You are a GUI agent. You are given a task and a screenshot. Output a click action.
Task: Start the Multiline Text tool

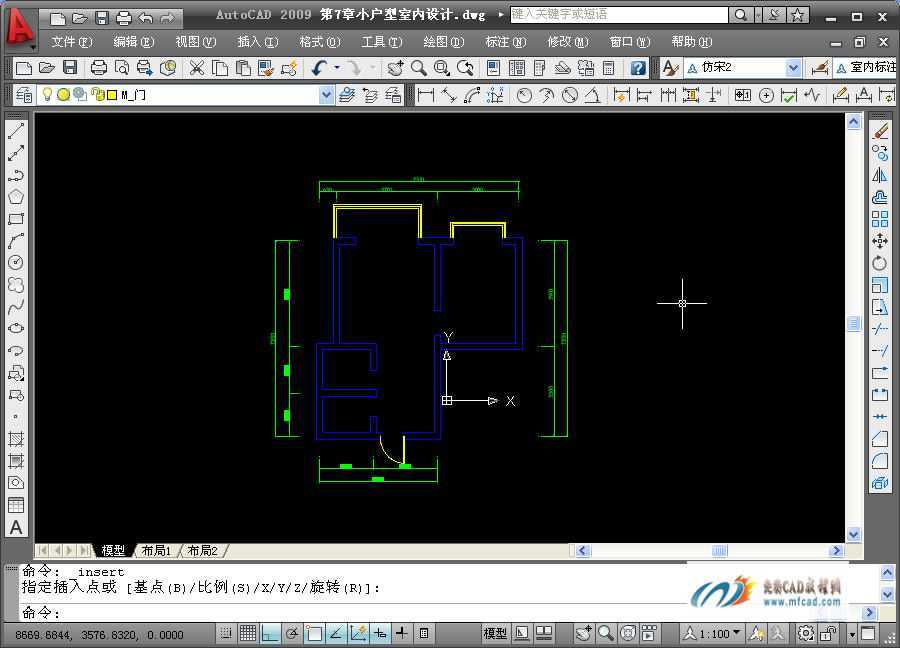click(x=16, y=527)
